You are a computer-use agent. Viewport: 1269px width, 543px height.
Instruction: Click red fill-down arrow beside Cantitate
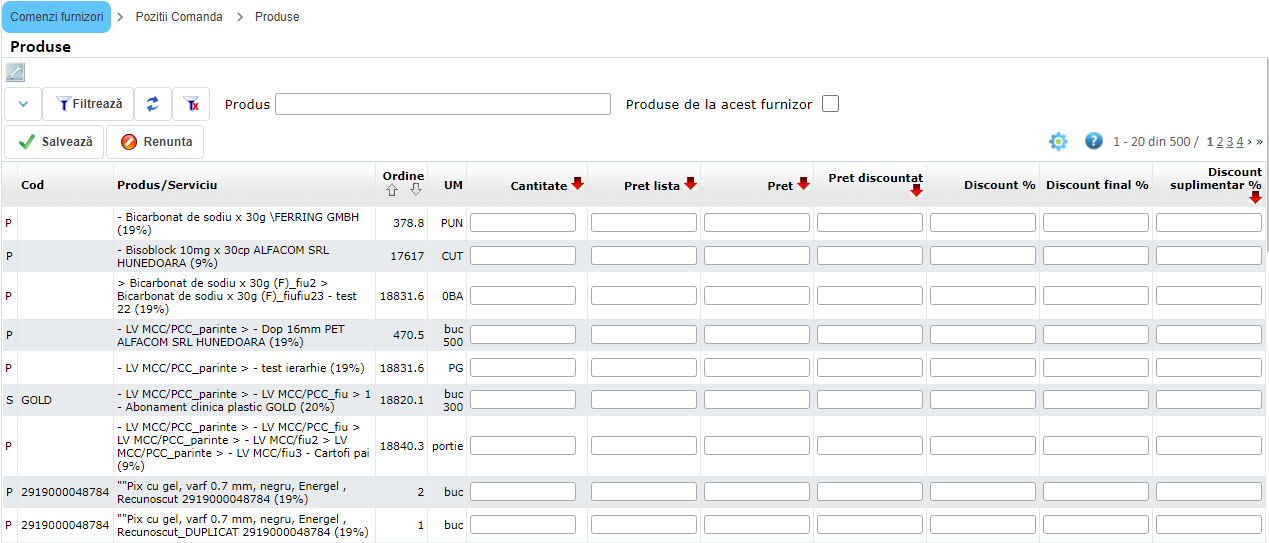577,184
